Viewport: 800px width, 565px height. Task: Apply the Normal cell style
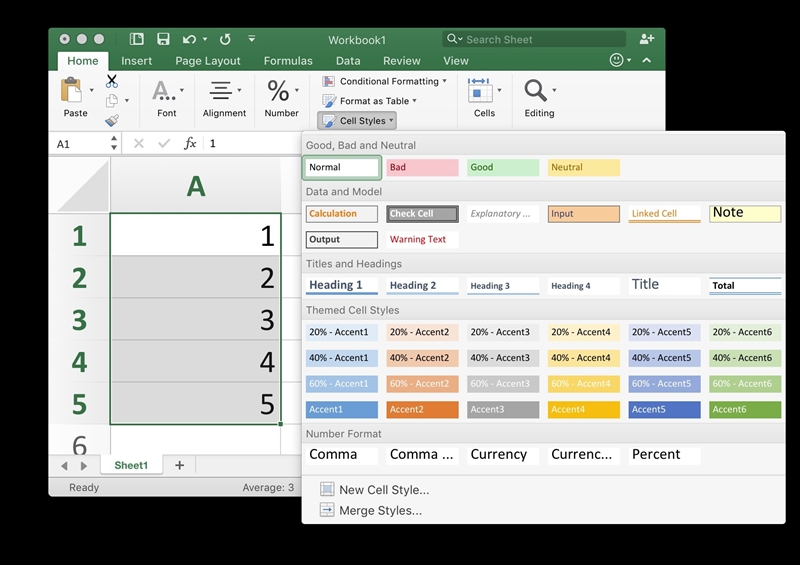tap(342, 167)
